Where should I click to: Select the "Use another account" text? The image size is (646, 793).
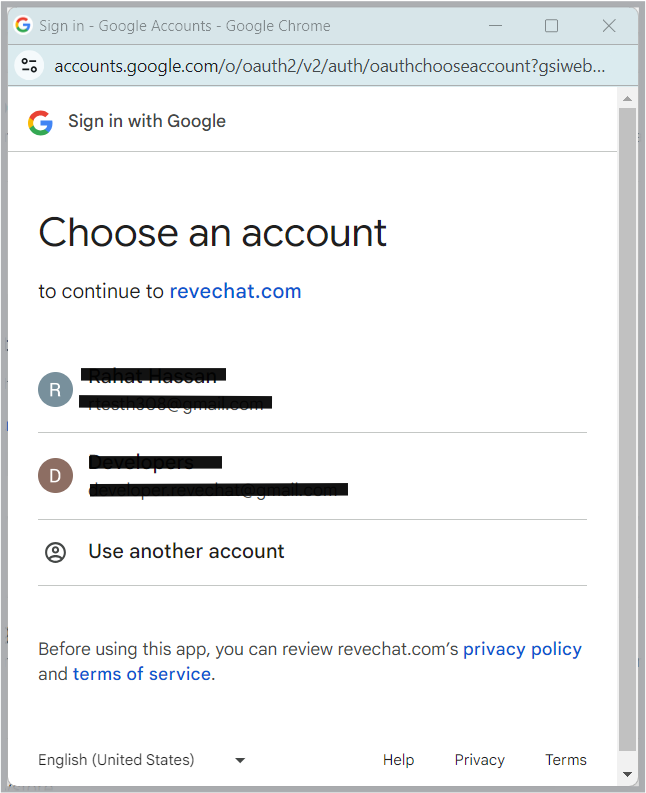tap(186, 552)
